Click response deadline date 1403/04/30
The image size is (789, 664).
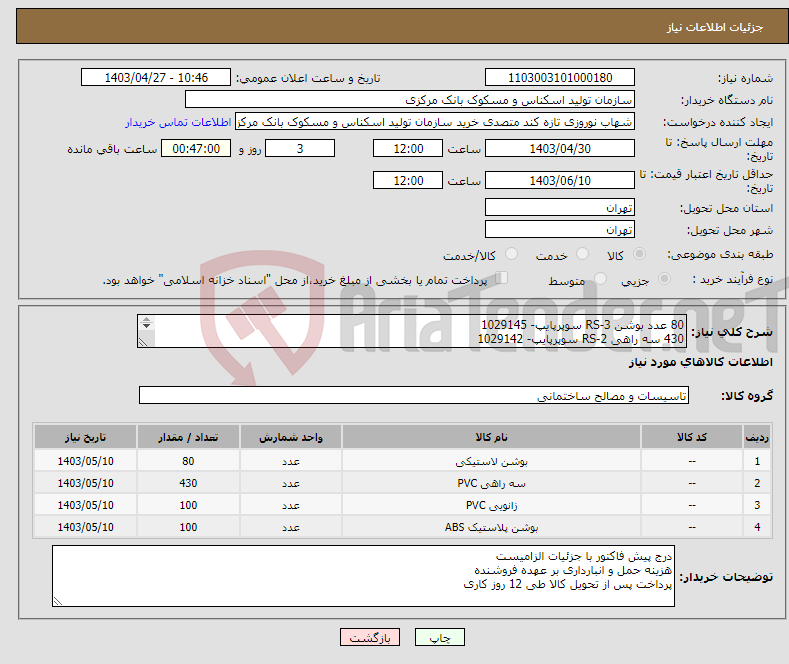560,148
